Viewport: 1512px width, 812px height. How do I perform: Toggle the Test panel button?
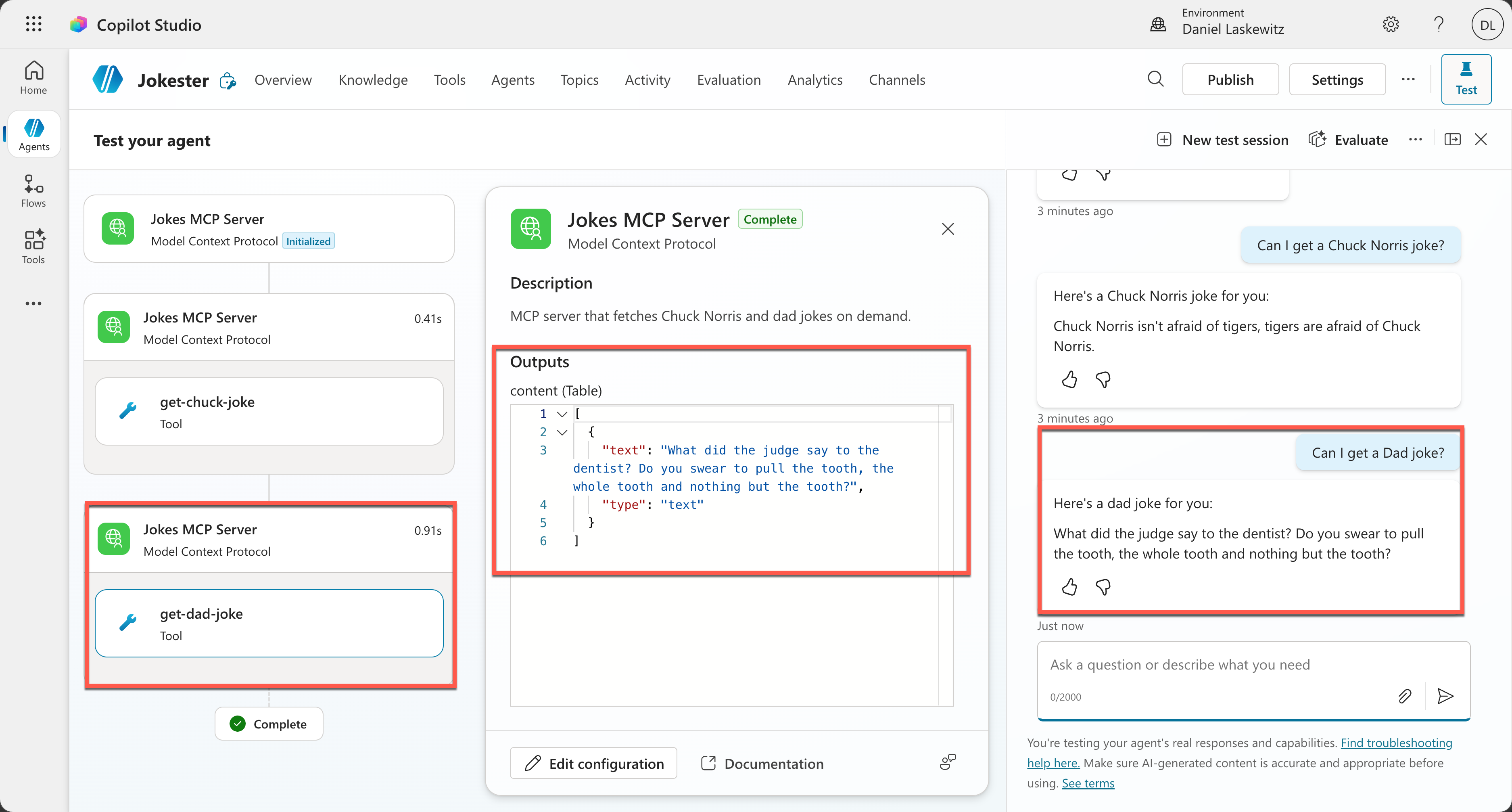1466,79
